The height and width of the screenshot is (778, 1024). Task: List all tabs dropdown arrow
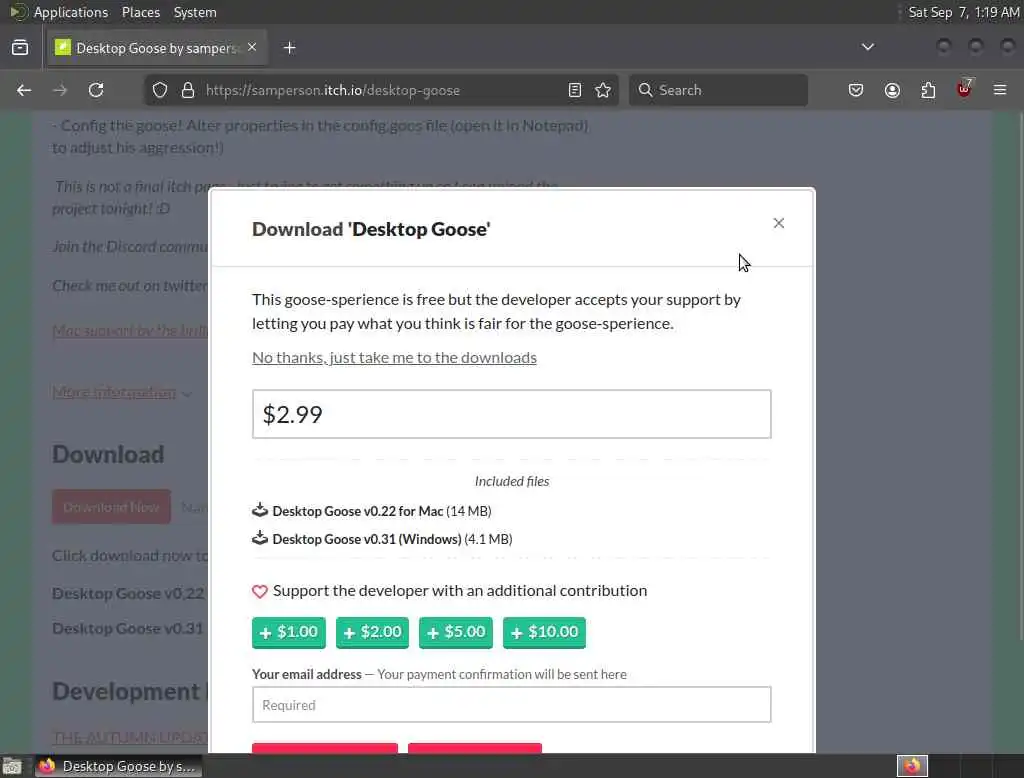point(867,47)
